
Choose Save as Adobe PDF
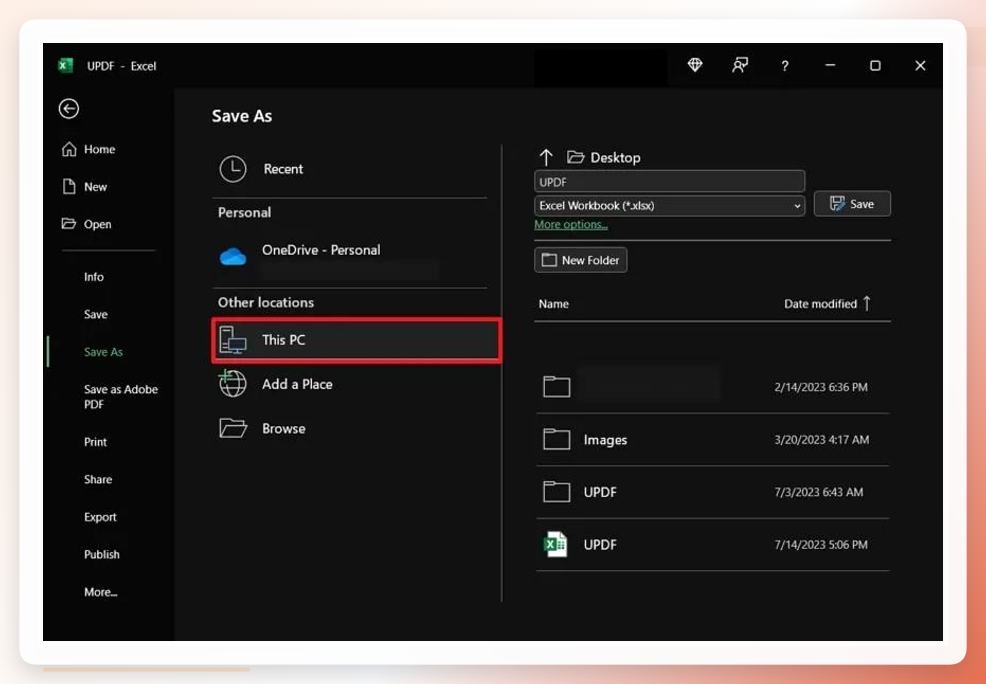pyautogui.click(x=121, y=397)
